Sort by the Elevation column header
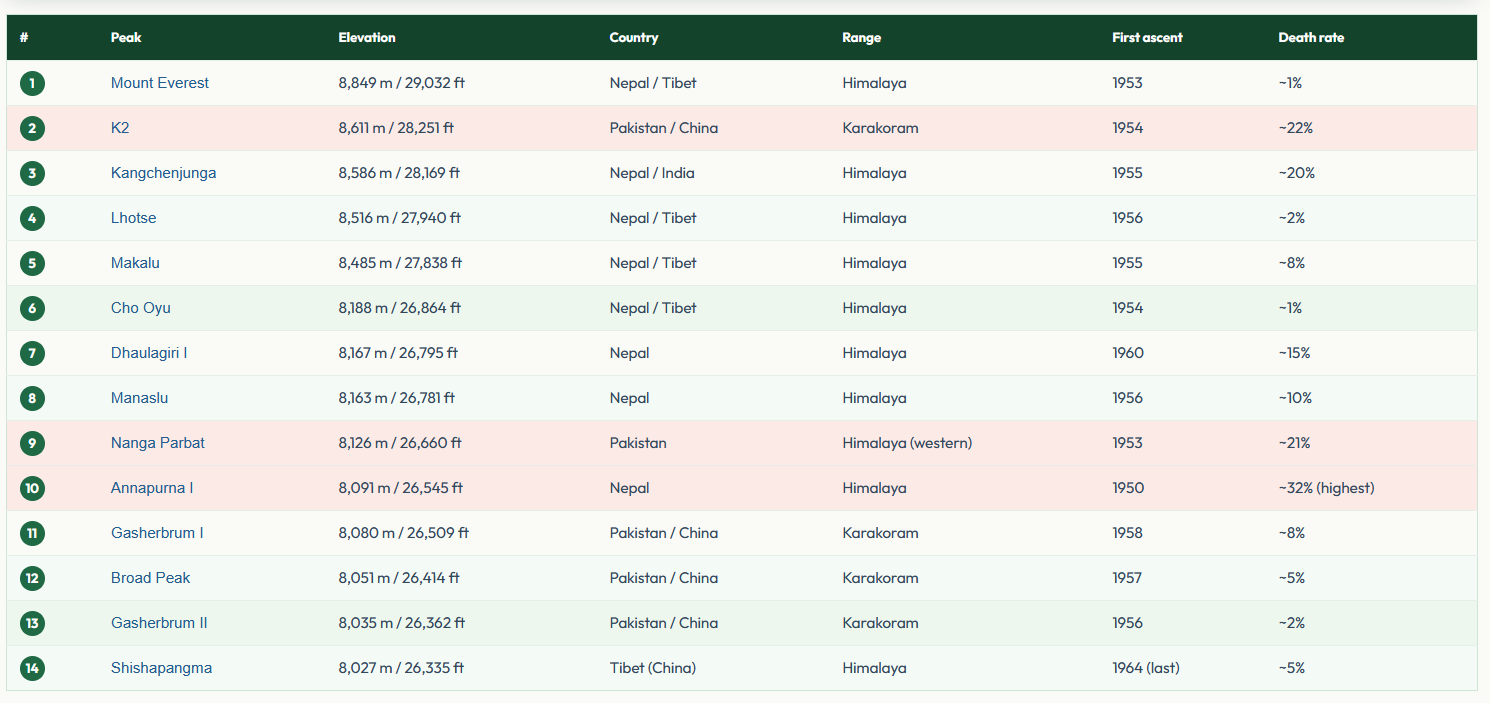Viewport: 1490px width, 703px height. tap(367, 38)
